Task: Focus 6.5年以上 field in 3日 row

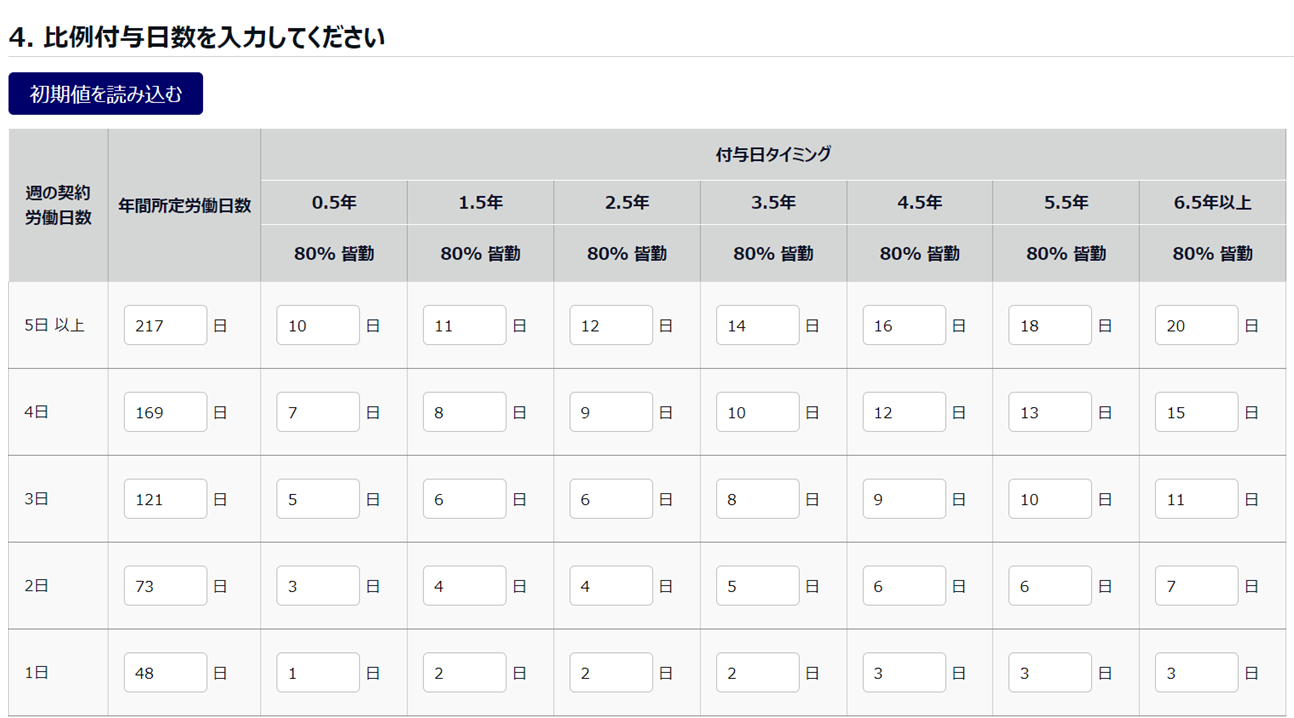Action: point(1196,499)
